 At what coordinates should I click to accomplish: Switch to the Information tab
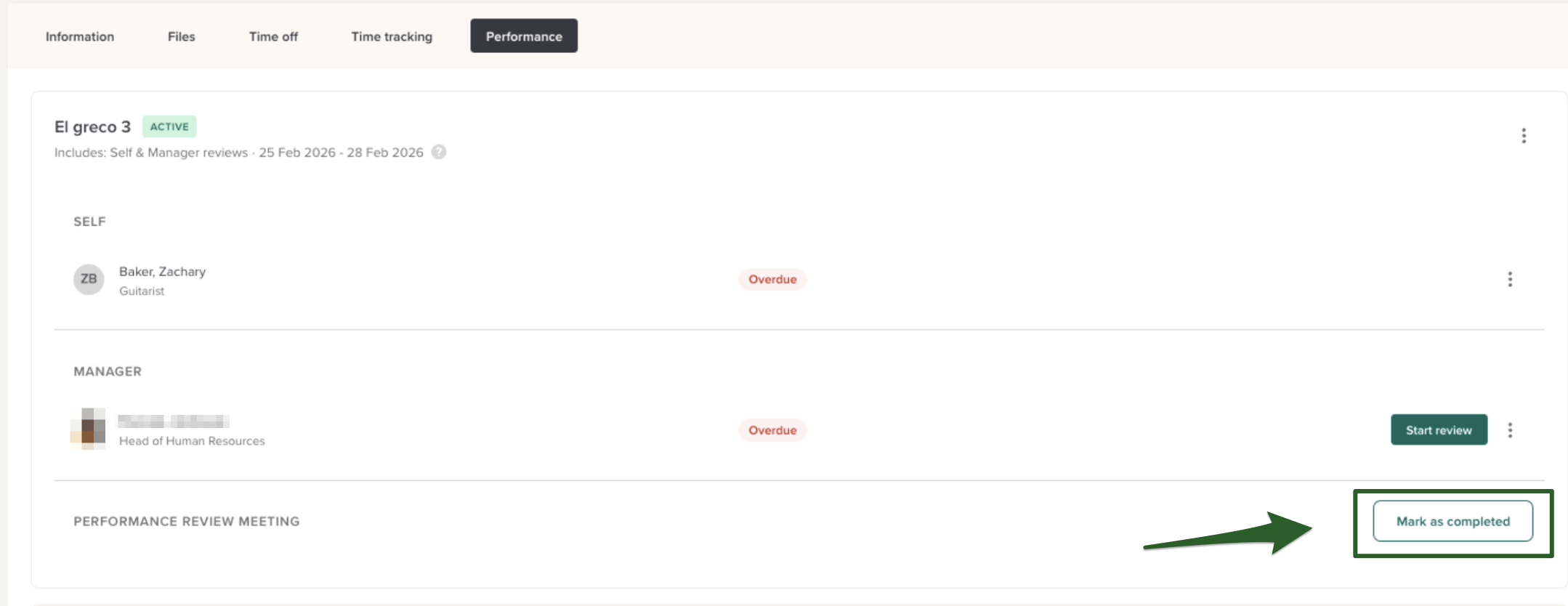80,36
